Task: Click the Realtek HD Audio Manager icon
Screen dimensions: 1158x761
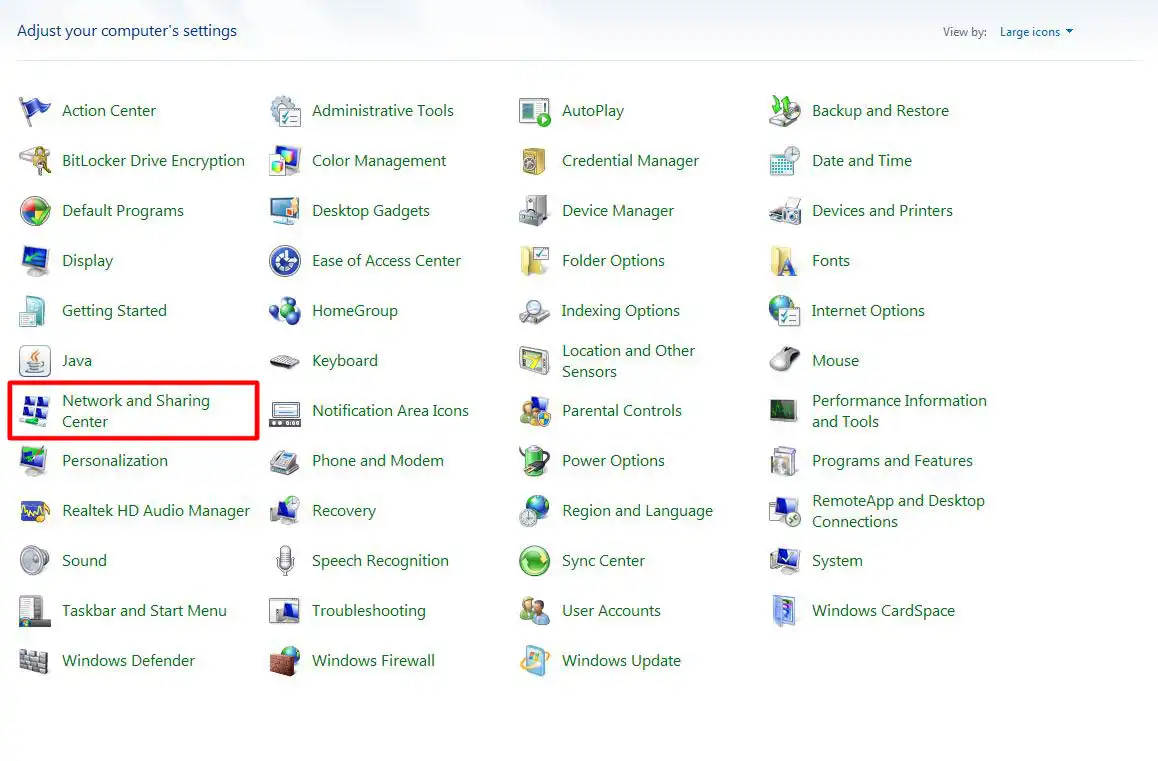Action: click(x=35, y=511)
